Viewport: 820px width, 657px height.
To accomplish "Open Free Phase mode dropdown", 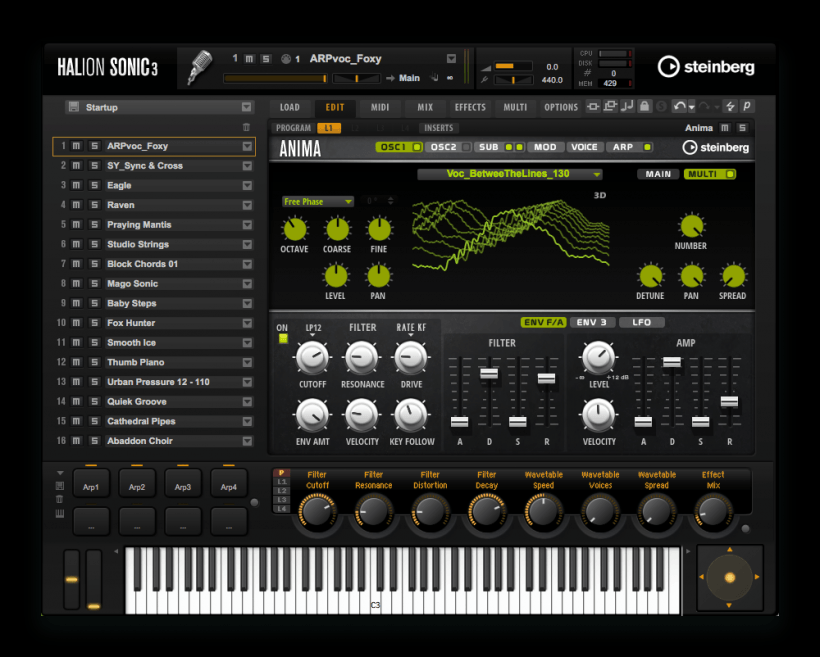I will (x=318, y=201).
